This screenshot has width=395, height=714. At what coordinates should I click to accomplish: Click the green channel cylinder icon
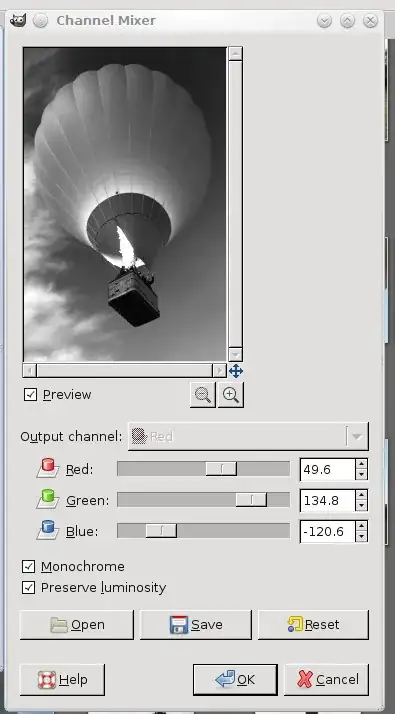pos(48,499)
